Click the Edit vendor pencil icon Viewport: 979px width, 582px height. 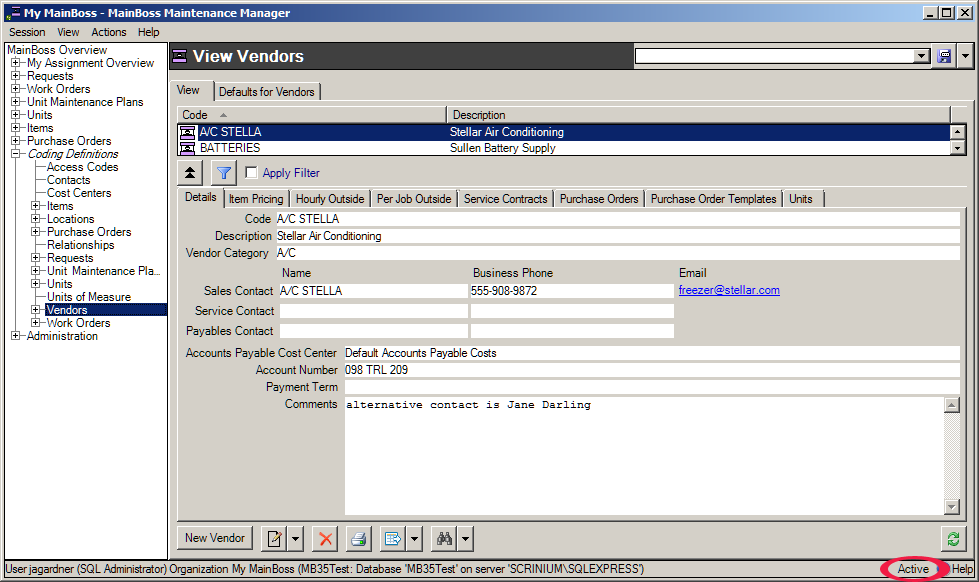[x=274, y=538]
